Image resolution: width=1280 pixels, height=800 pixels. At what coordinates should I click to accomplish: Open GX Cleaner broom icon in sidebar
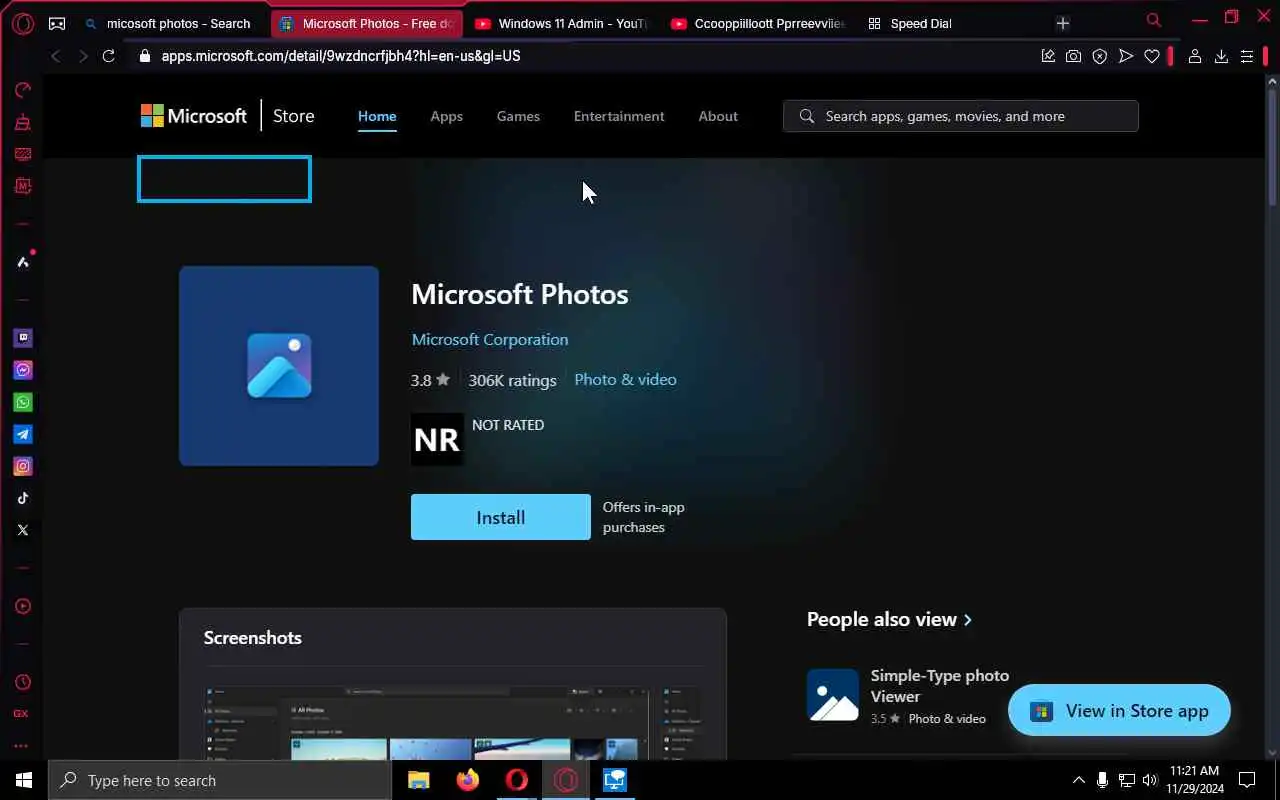[x=22, y=122]
